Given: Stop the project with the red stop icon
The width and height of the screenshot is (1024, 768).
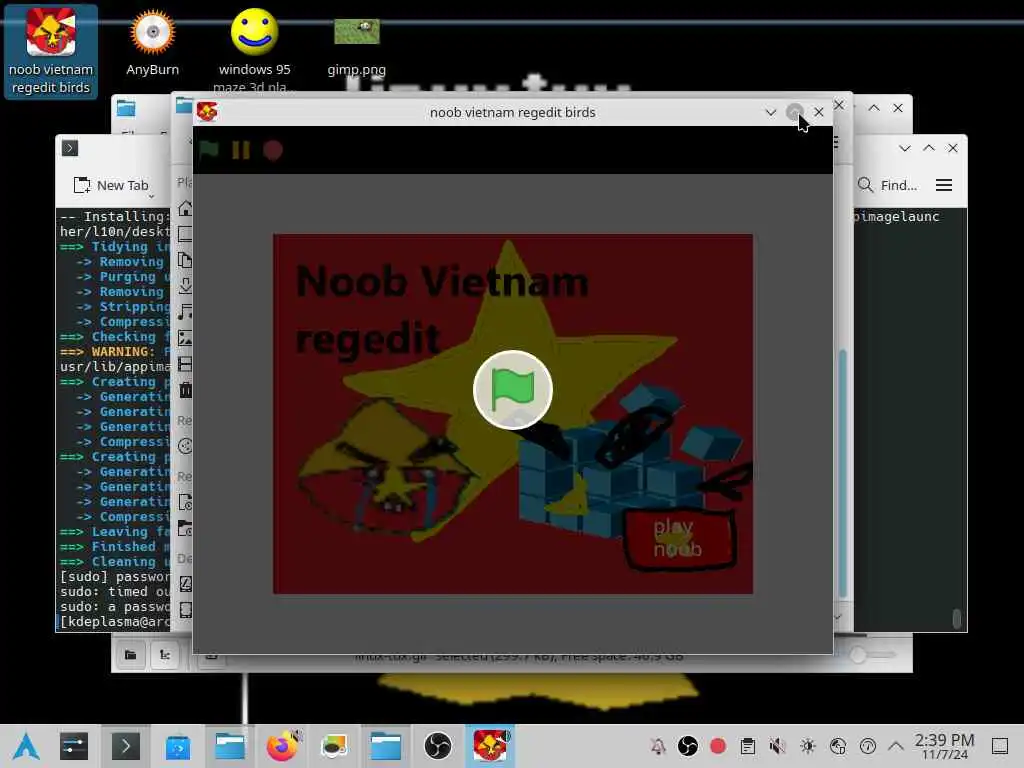Looking at the screenshot, I should click(x=272, y=150).
